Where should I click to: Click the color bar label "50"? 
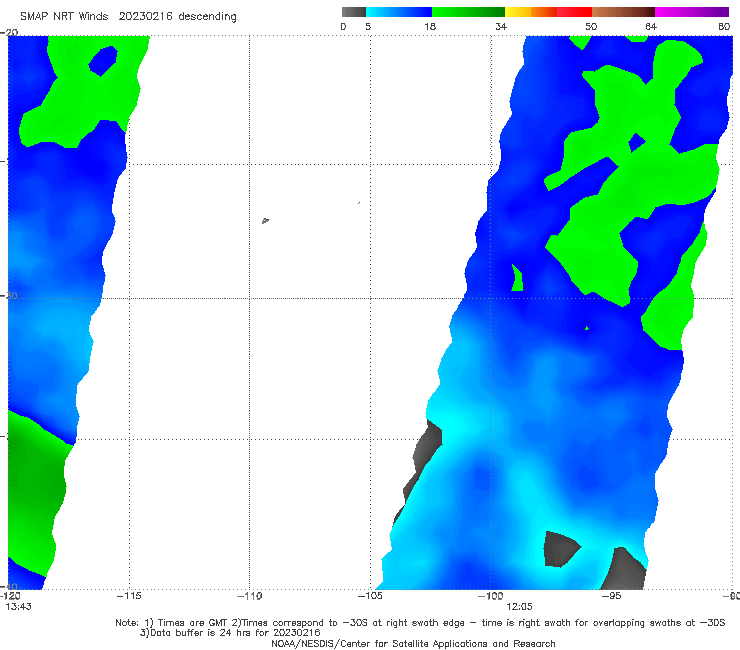pos(591,27)
